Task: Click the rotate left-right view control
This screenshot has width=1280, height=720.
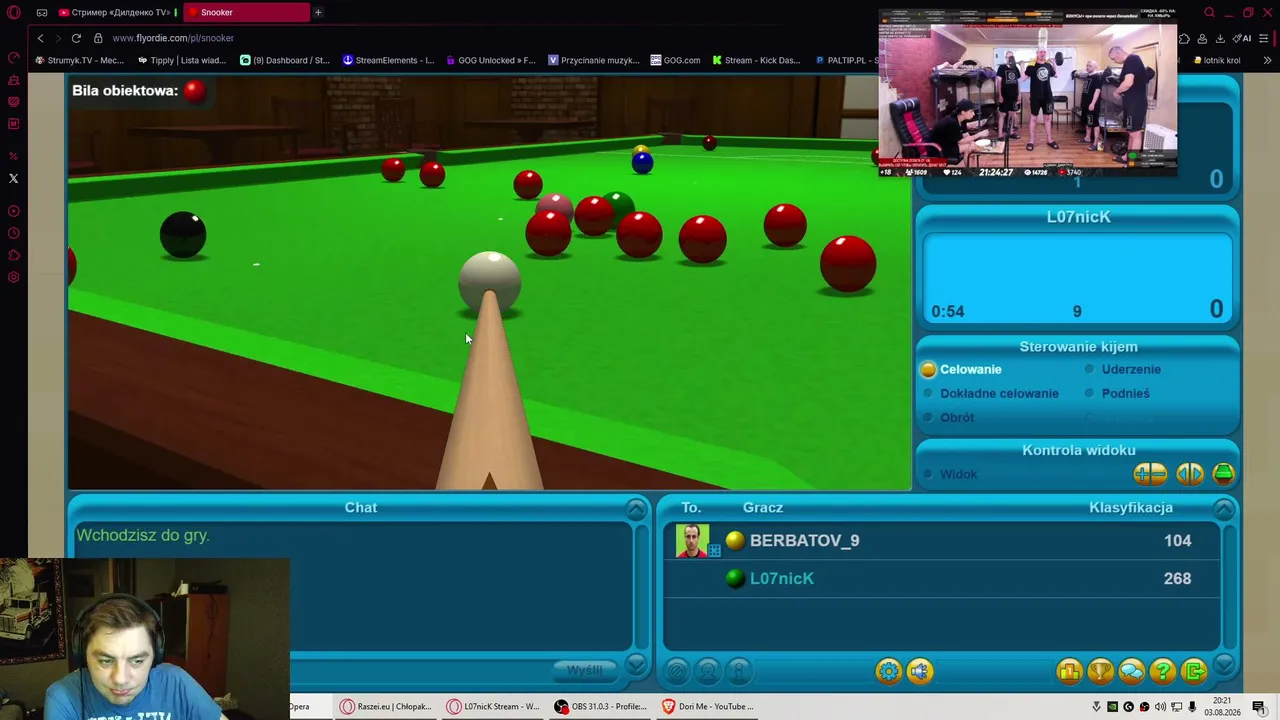Action: coord(1189,474)
